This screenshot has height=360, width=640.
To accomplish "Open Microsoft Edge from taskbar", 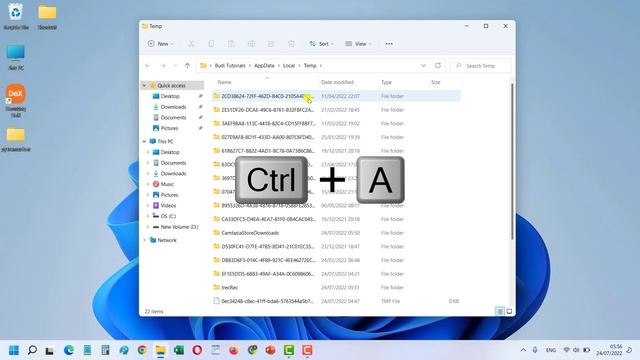I will click(69, 350).
